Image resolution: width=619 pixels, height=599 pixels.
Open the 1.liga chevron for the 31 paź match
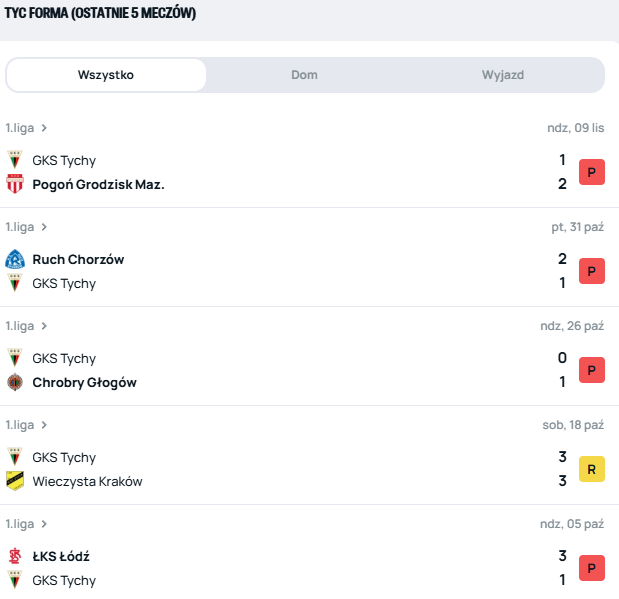coord(44,227)
